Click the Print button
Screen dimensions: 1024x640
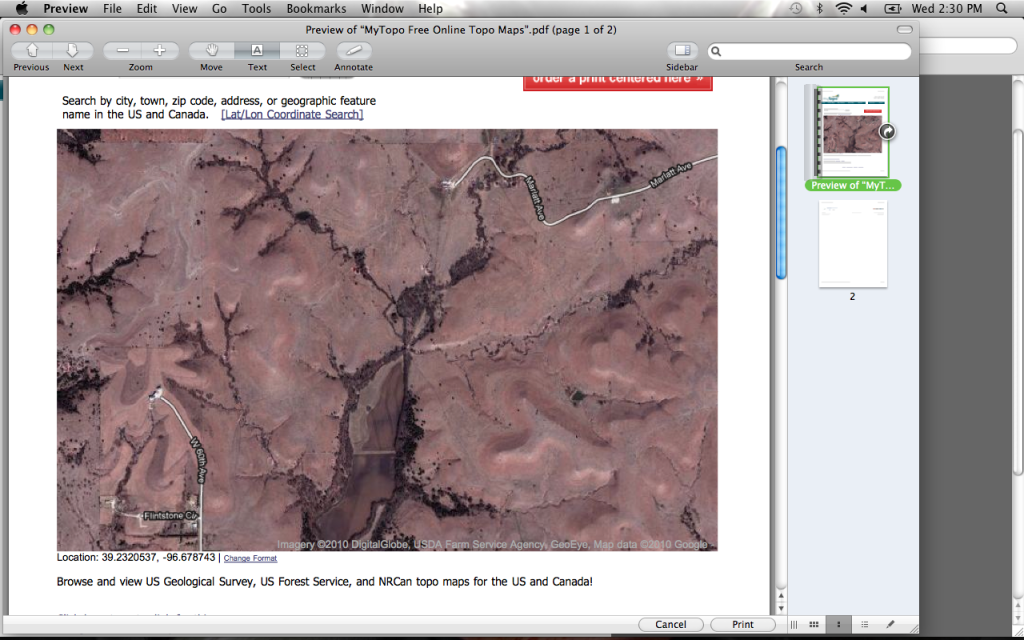click(743, 624)
